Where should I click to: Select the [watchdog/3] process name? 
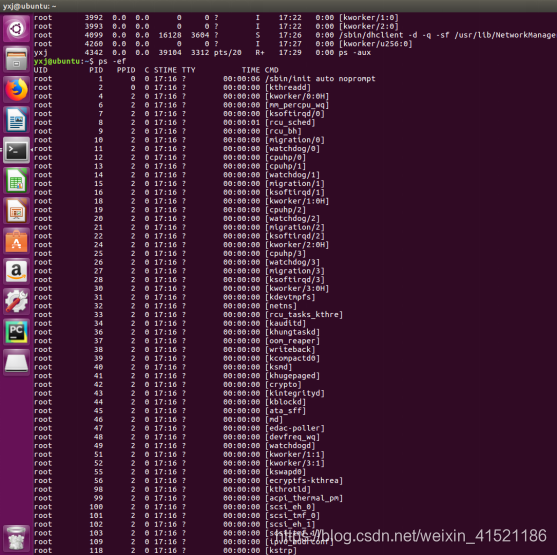[x=292, y=262]
